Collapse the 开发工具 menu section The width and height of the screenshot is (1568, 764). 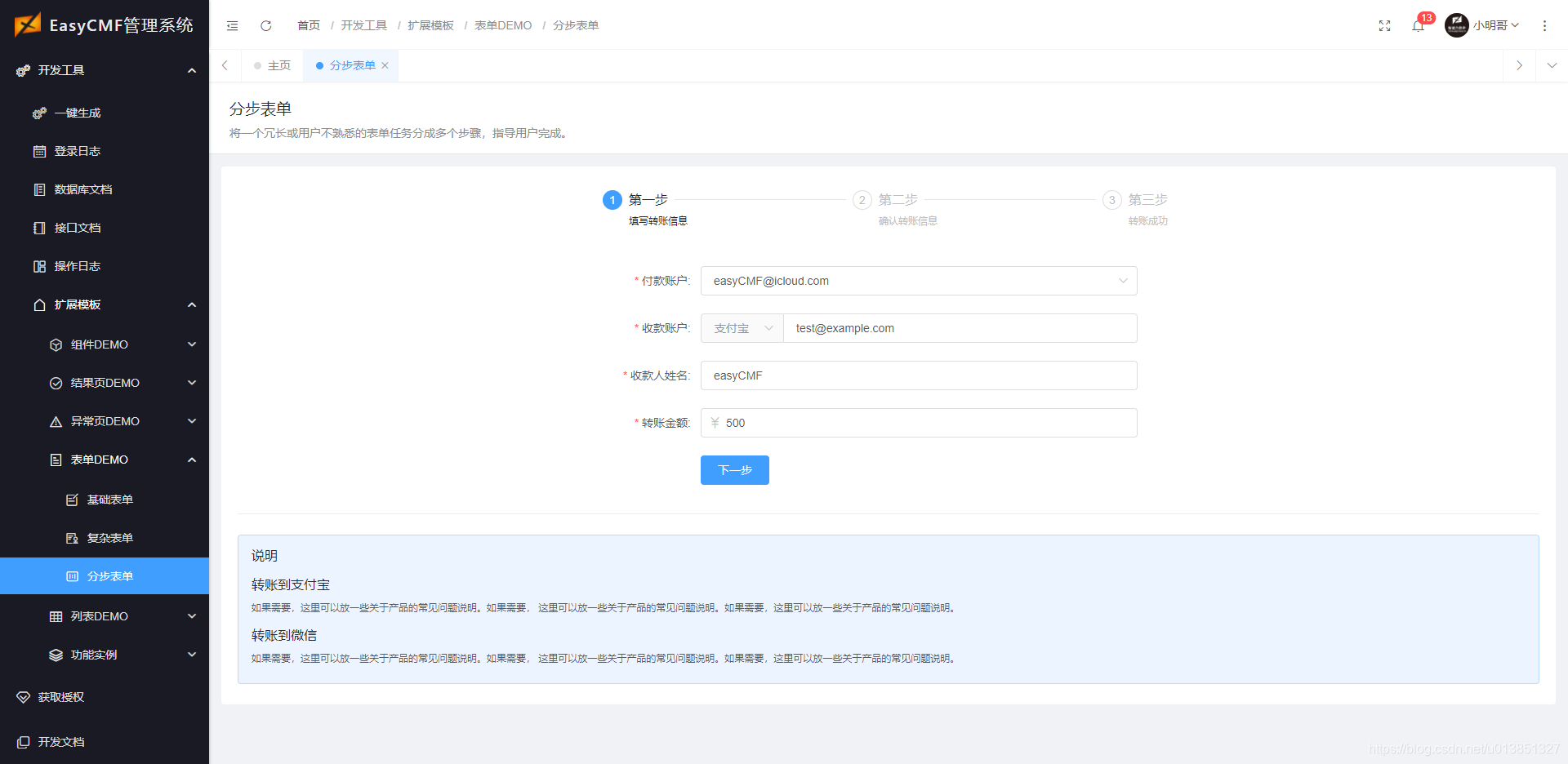(192, 71)
